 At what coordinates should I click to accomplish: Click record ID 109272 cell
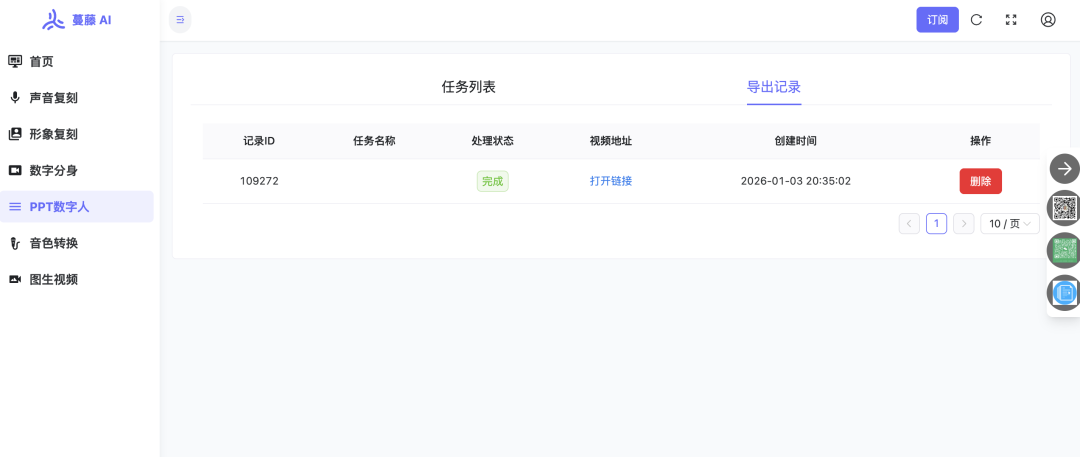pos(259,181)
